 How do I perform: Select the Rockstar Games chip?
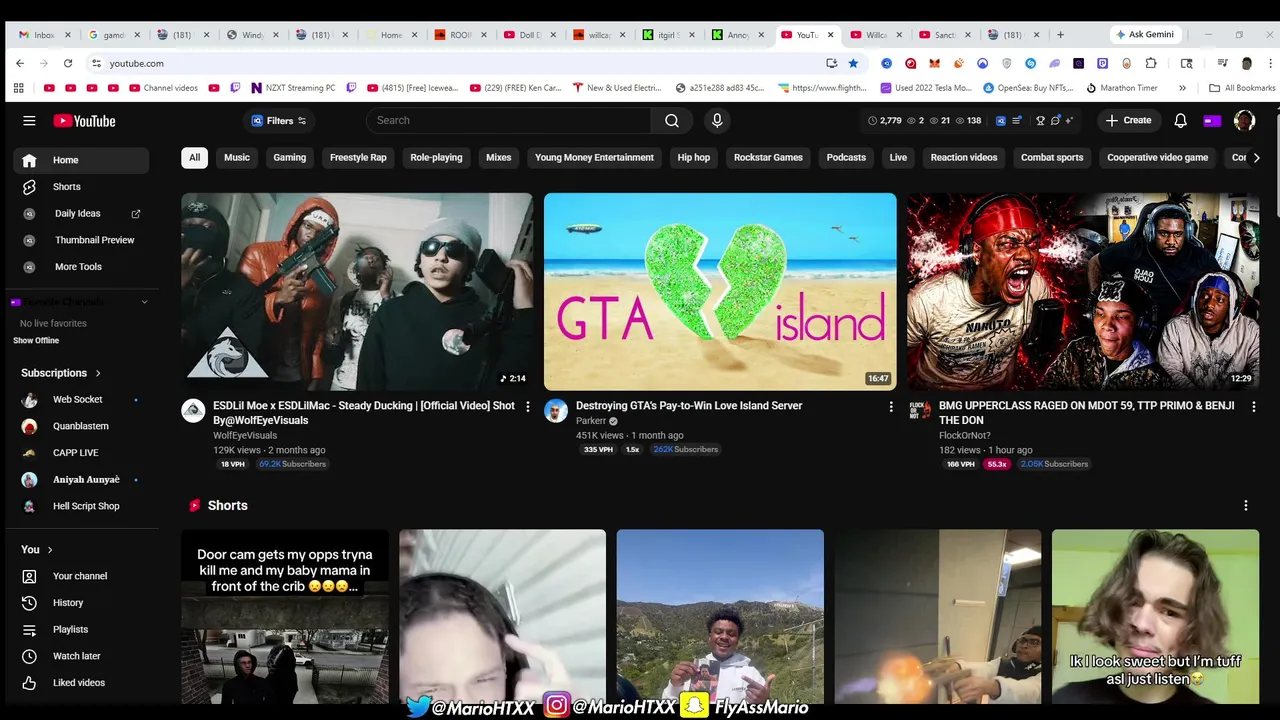pos(768,158)
